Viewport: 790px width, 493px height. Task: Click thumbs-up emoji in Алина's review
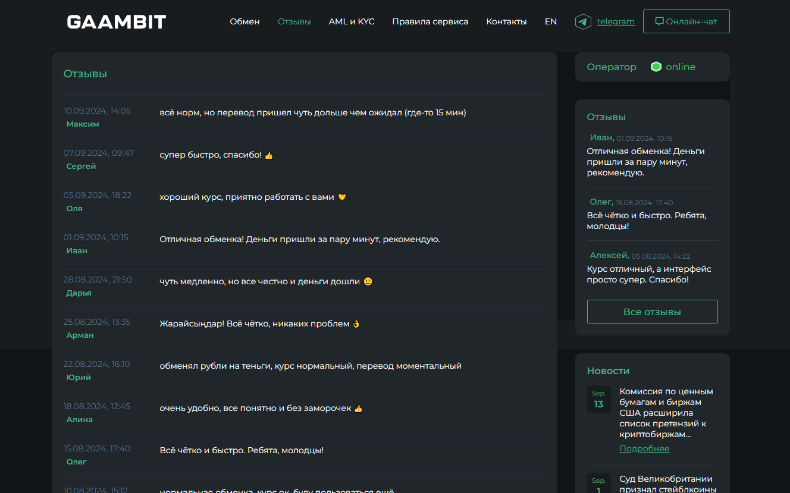coord(358,408)
